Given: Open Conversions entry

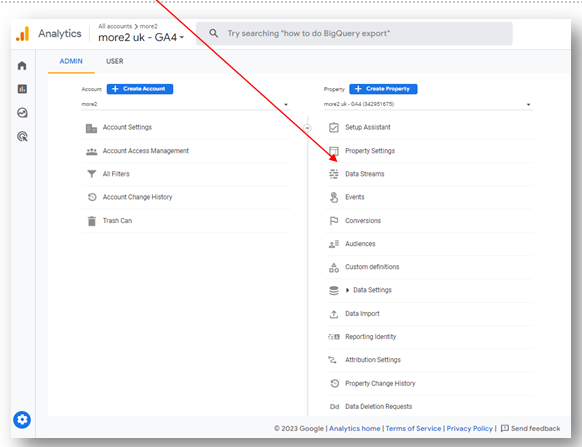Looking at the screenshot, I should [363, 221].
